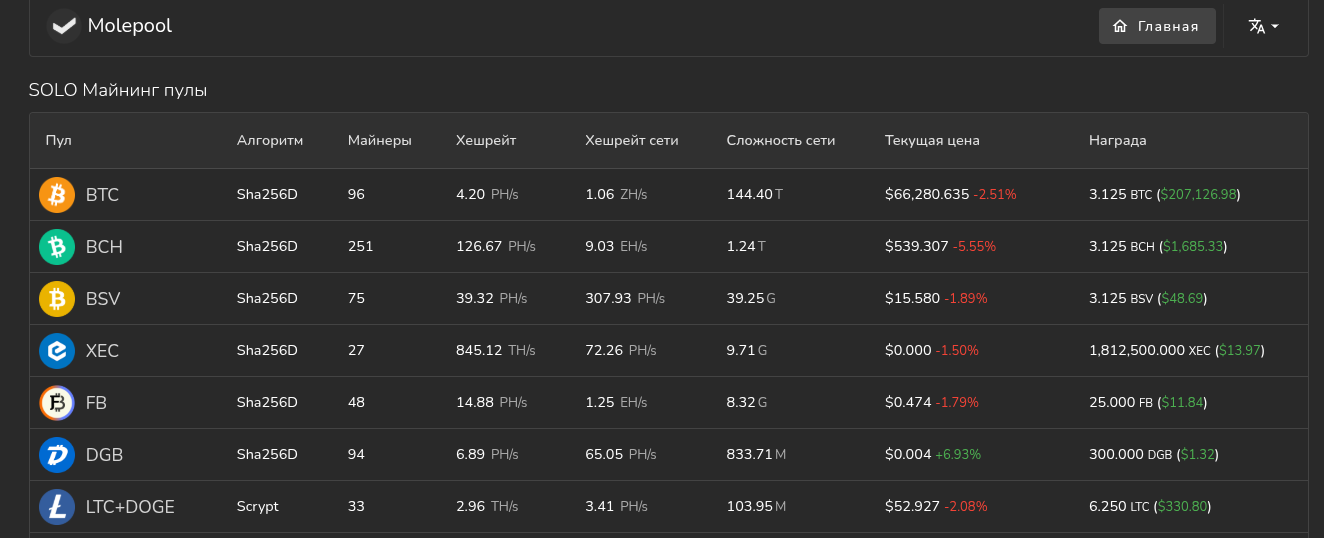Click the DigiByte DGB coin icon
Screen dimensions: 1324x538
[57, 455]
